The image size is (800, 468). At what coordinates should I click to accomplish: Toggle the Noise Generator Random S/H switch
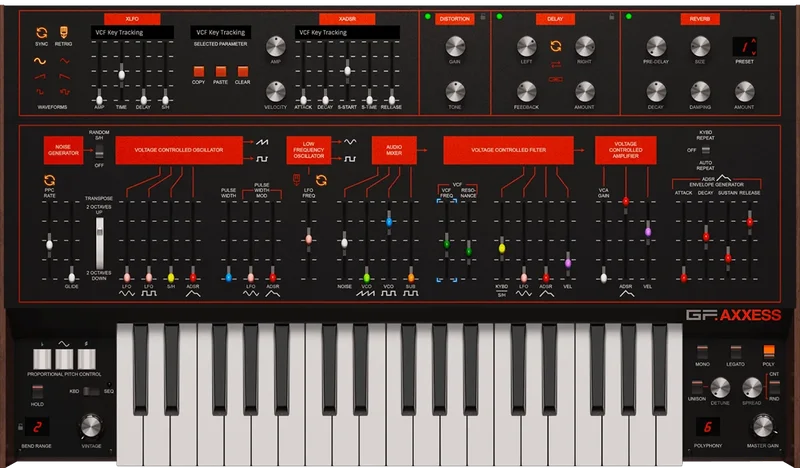pos(99,151)
